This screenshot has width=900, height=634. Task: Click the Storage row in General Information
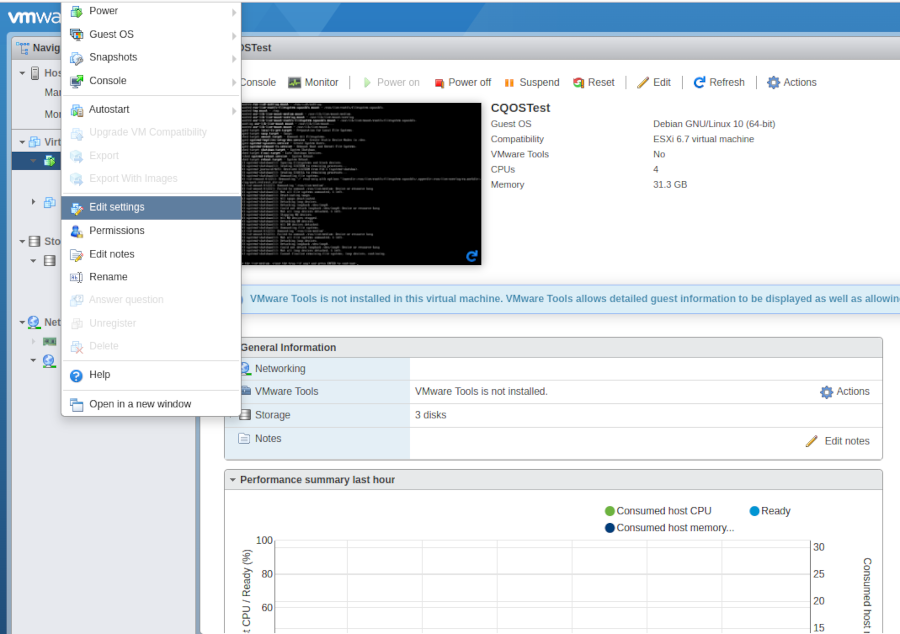pos(553,415)
